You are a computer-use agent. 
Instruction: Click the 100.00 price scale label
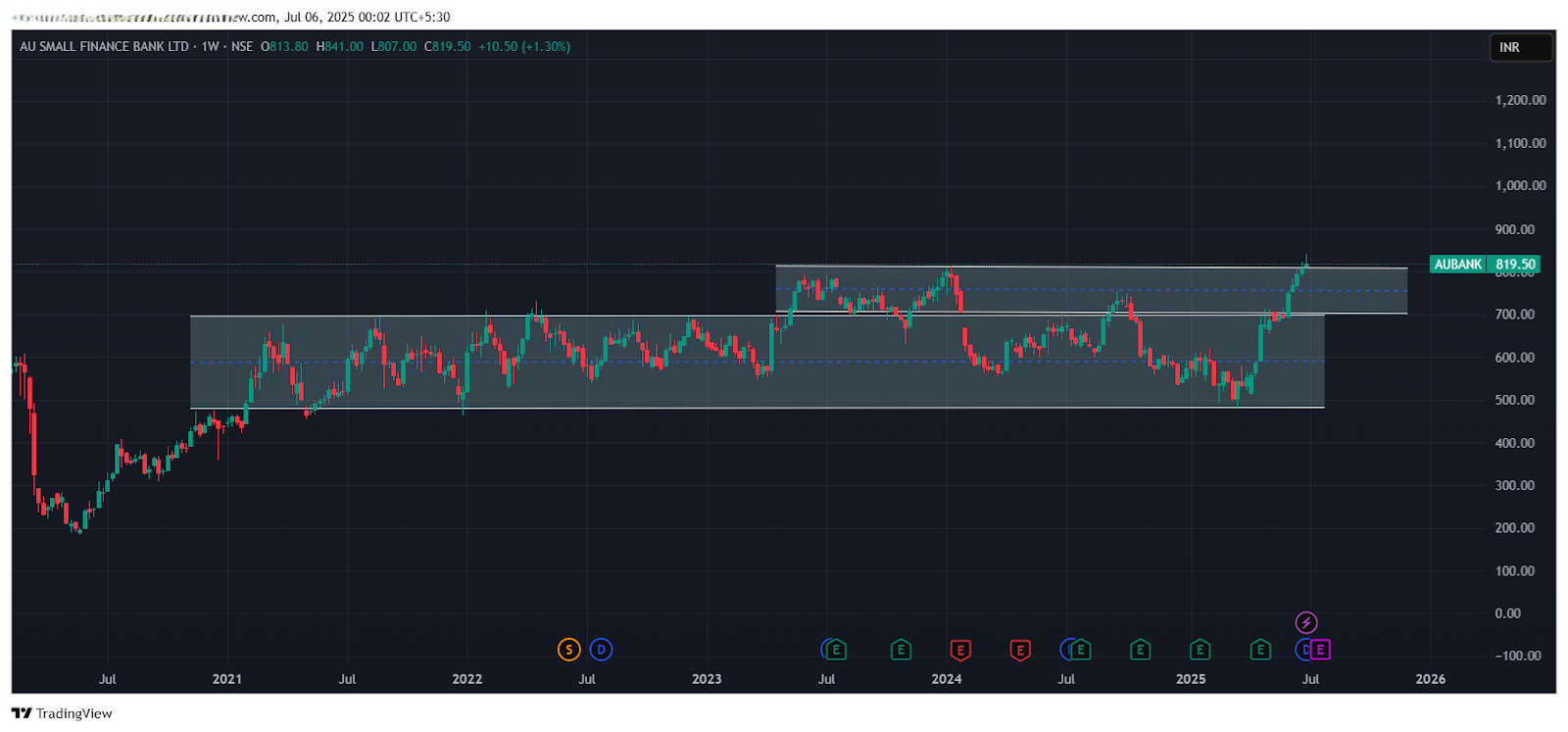click(x=1515, y=570)
